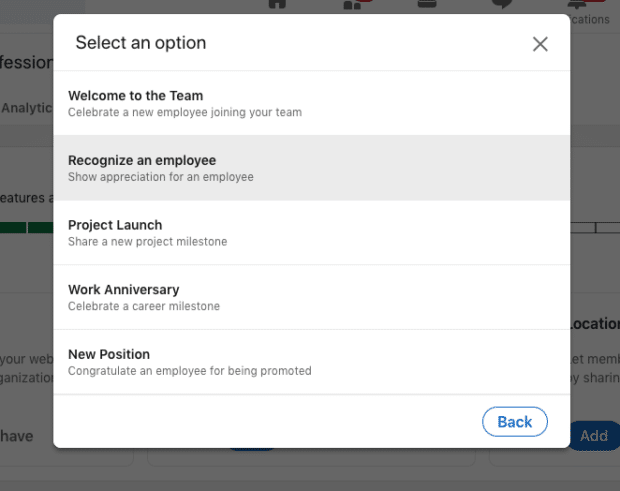The width and height of the screenshot is (620, 491).
Task: Click the red badge on Notifications
Action: tap(595, 1)
